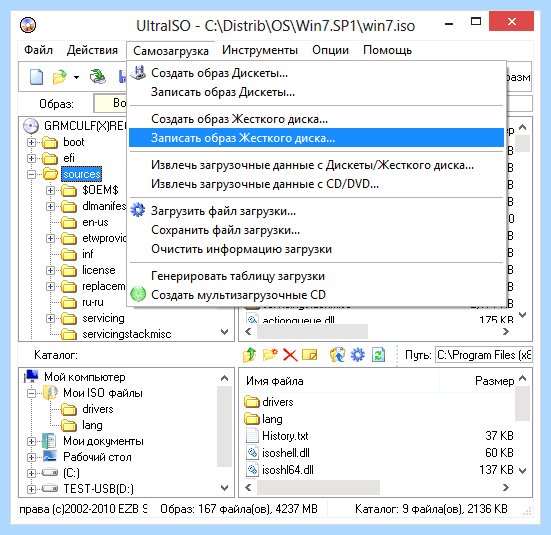Click the New folder icon in catalog toolbar

270,355
